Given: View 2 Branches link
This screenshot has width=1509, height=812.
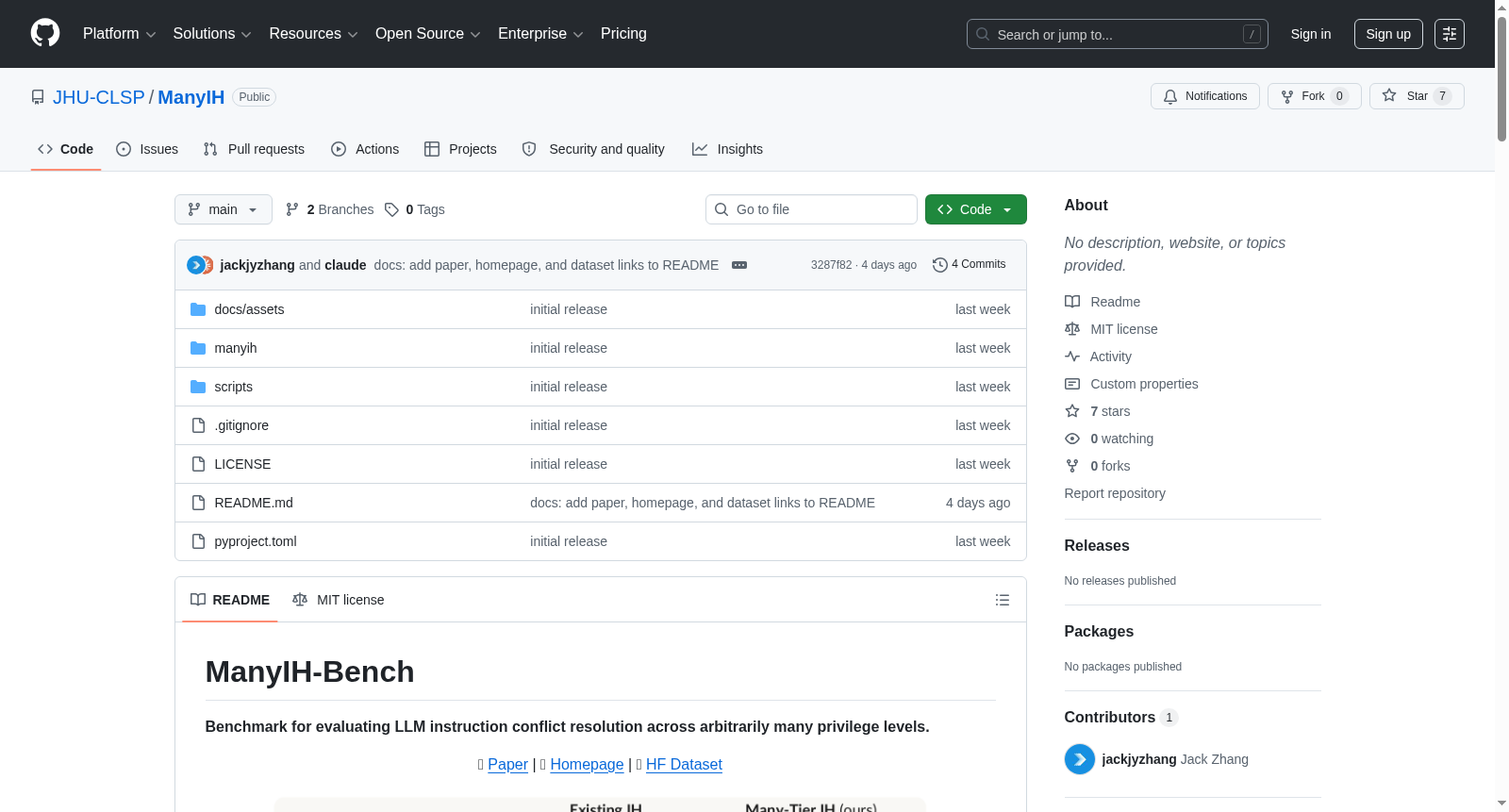Looking at the screenshot, I should click(330, 209).
